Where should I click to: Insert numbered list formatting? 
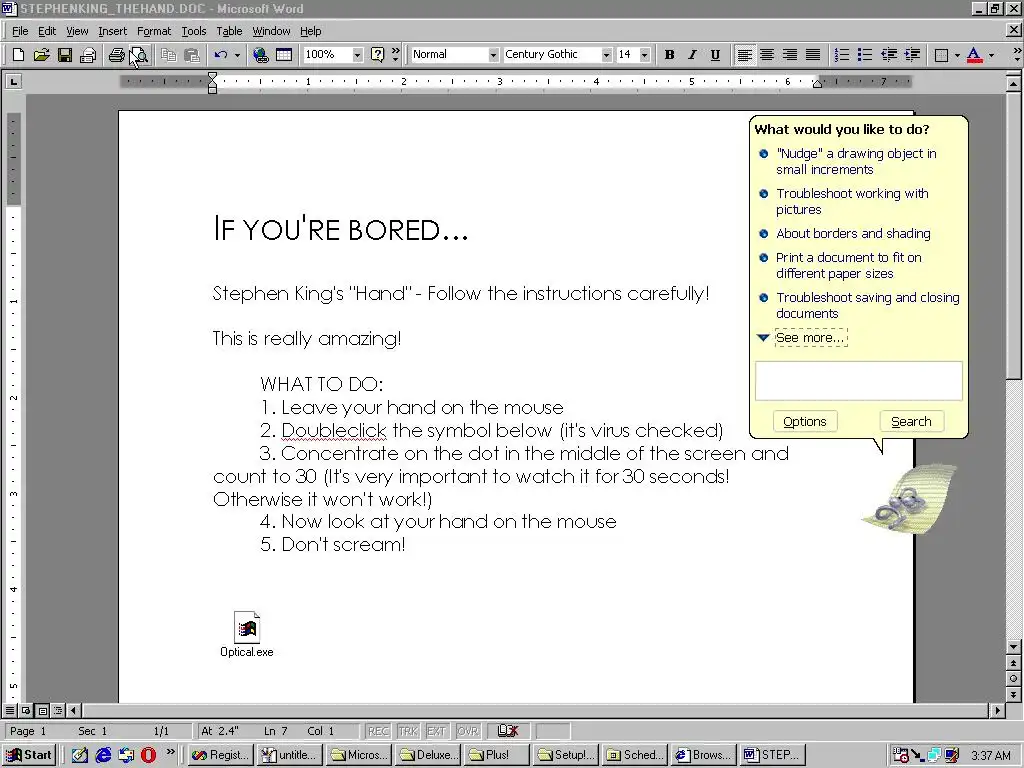coord(842,55)
